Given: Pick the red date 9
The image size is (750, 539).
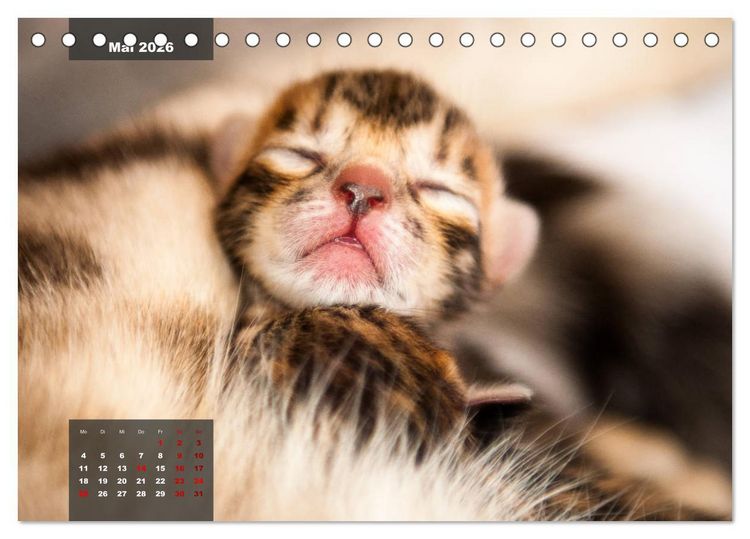Looking at the screenshot, I should 179,456.
